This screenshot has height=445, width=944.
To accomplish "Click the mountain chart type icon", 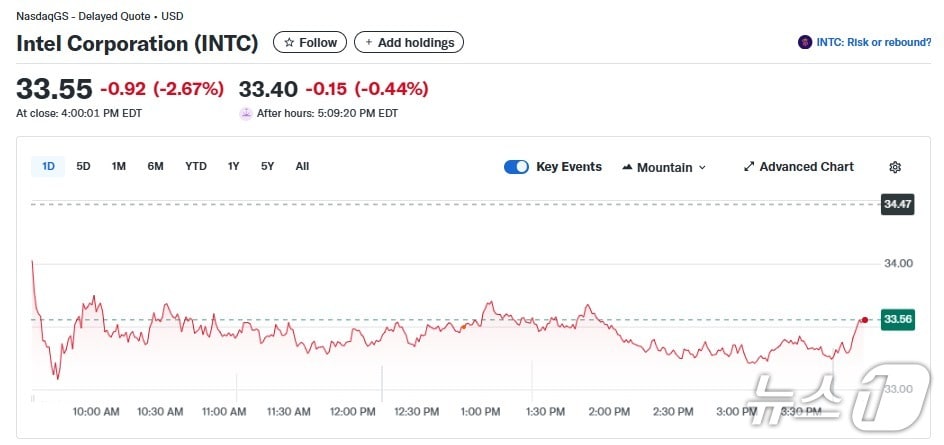I will (x=627, y=167).
